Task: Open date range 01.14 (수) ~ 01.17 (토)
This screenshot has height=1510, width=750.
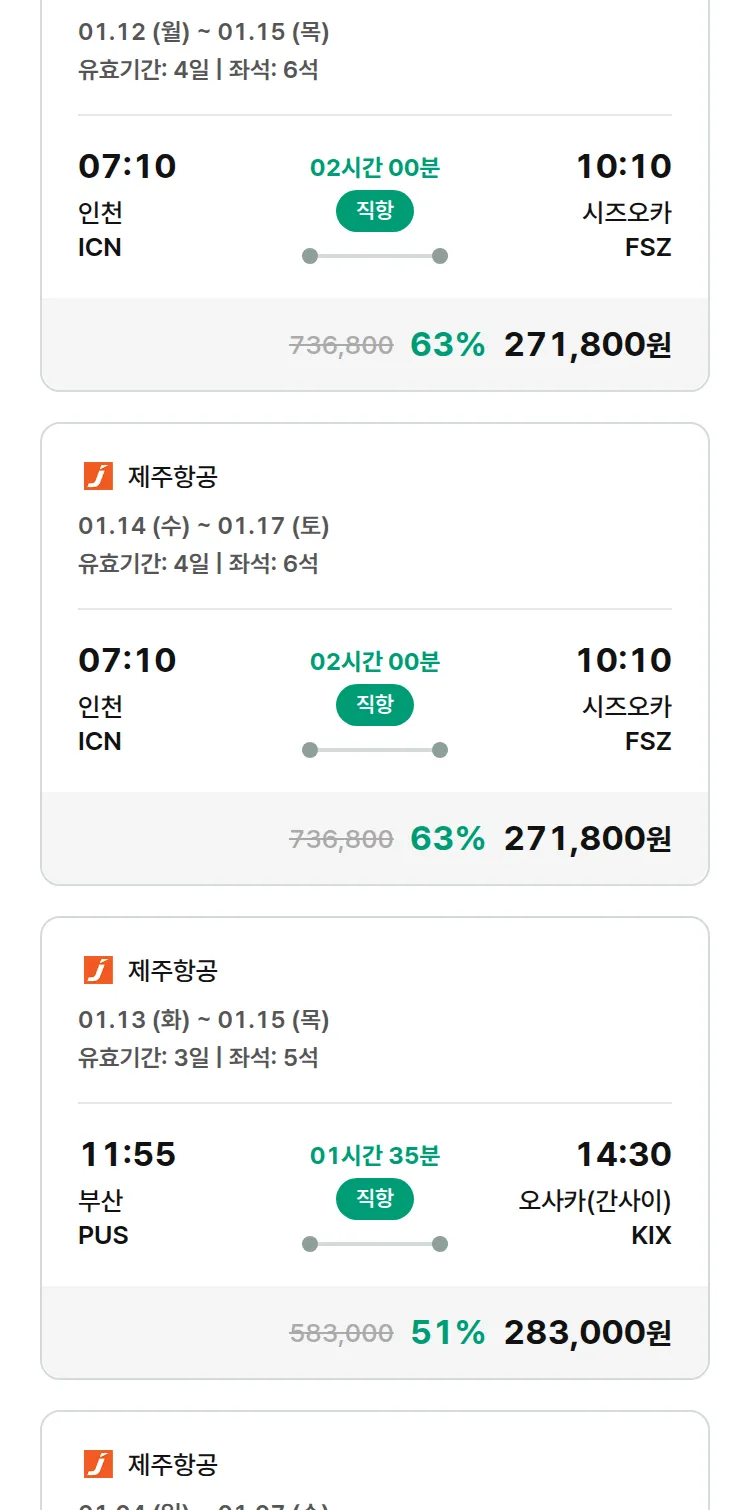Action: coord(204,526)
